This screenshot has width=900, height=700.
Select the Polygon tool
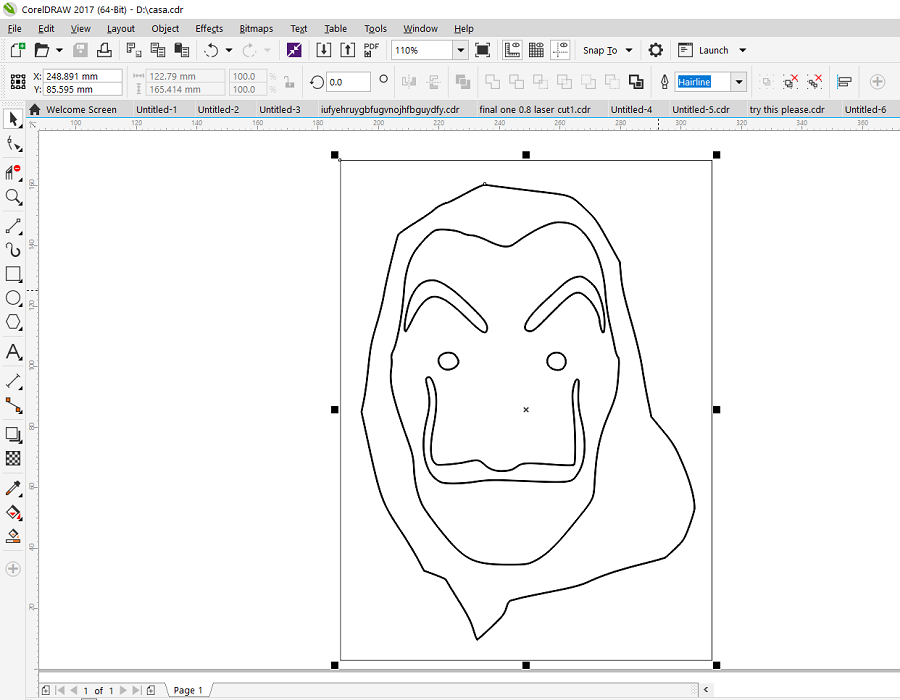coord(13,322)
